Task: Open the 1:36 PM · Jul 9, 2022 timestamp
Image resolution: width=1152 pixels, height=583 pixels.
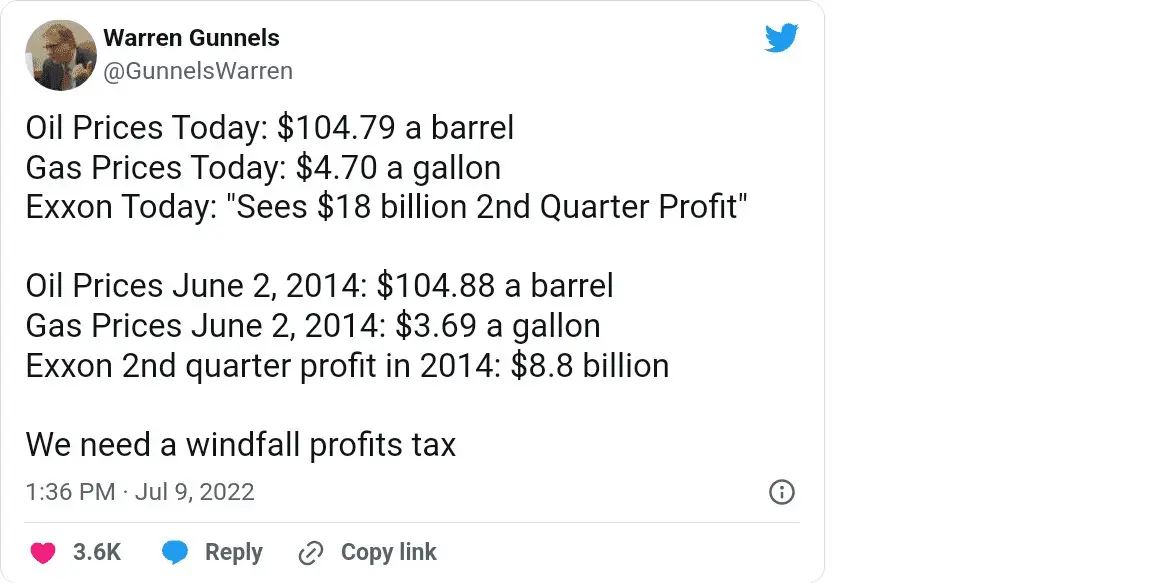Action: [x=140, y=492]
